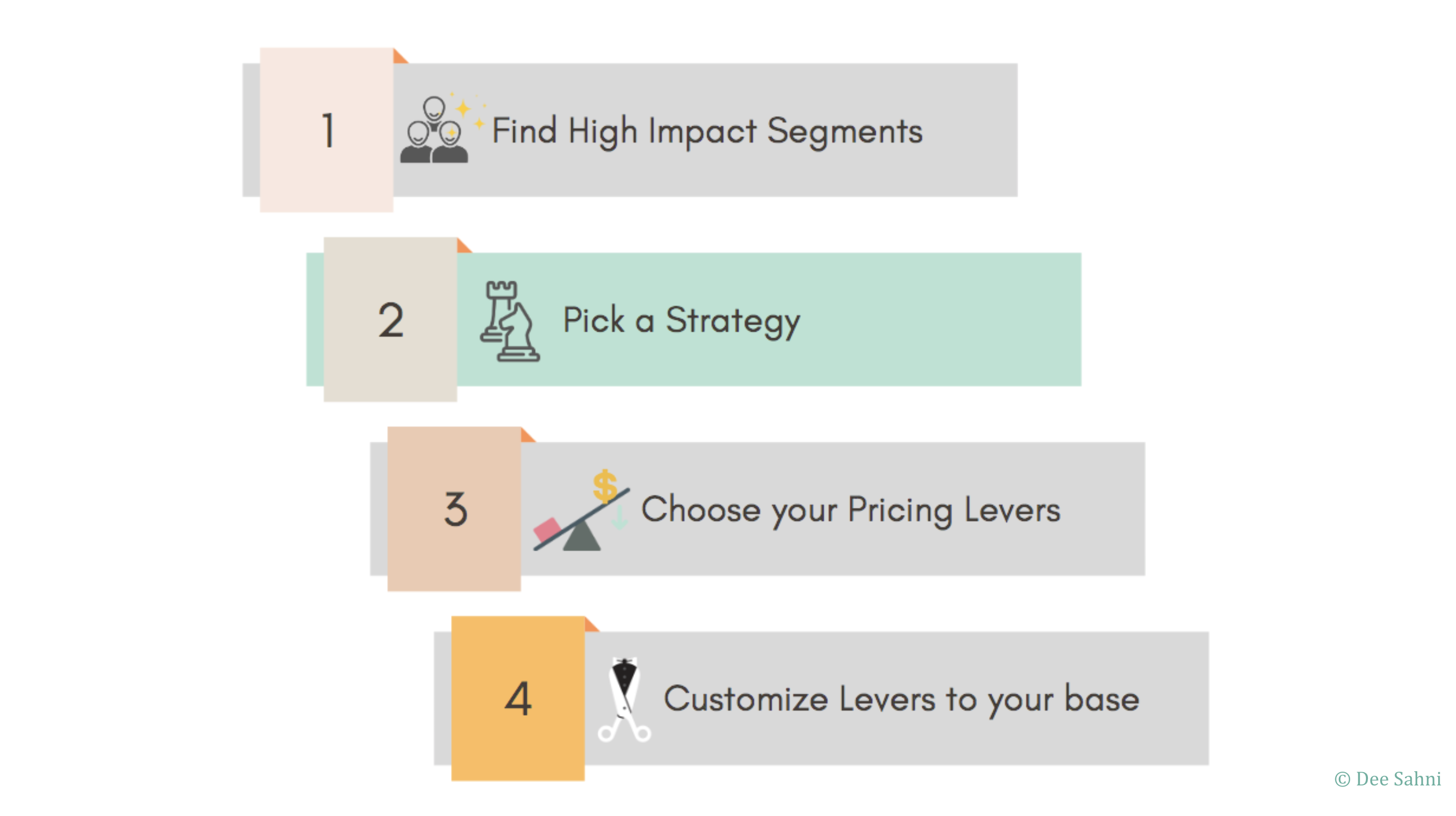Select the number 2 step tile
This screenshot has width=1456, height=816.
[390, 319]
